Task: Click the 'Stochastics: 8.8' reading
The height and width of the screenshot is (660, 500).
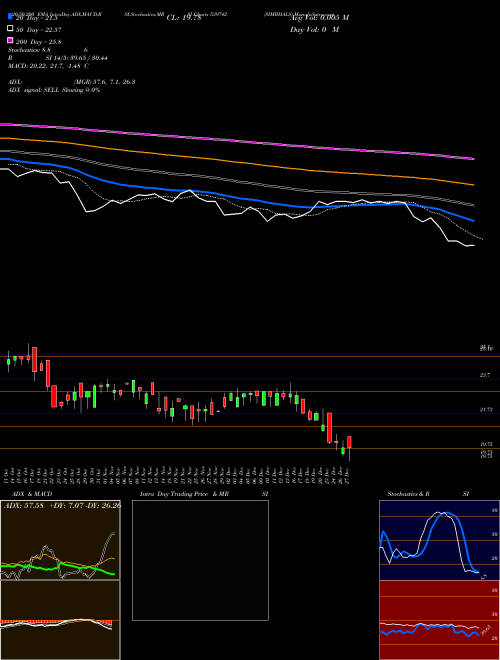Action: tap(29, 50)
